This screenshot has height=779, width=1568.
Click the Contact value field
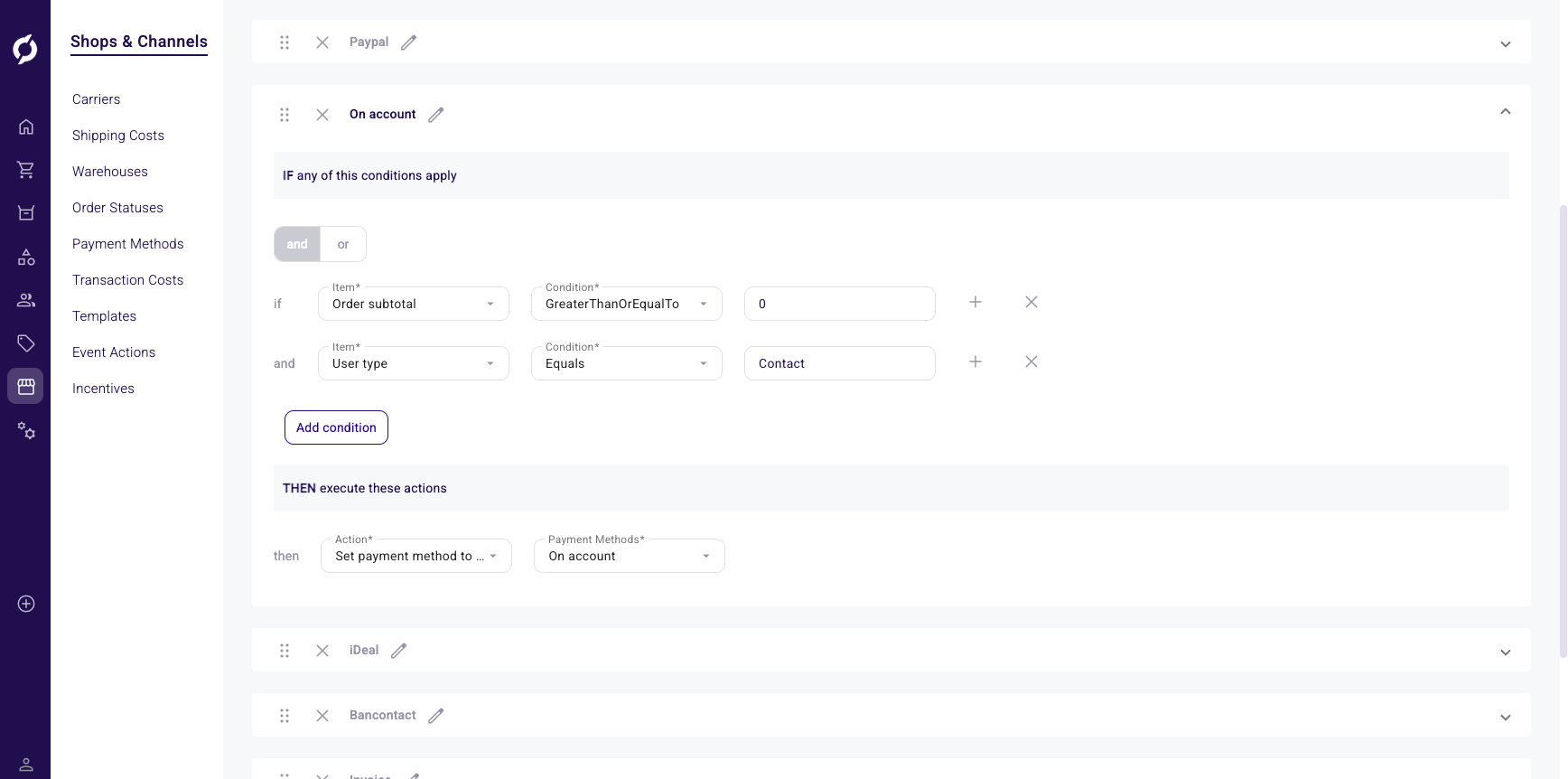(840, 363)
